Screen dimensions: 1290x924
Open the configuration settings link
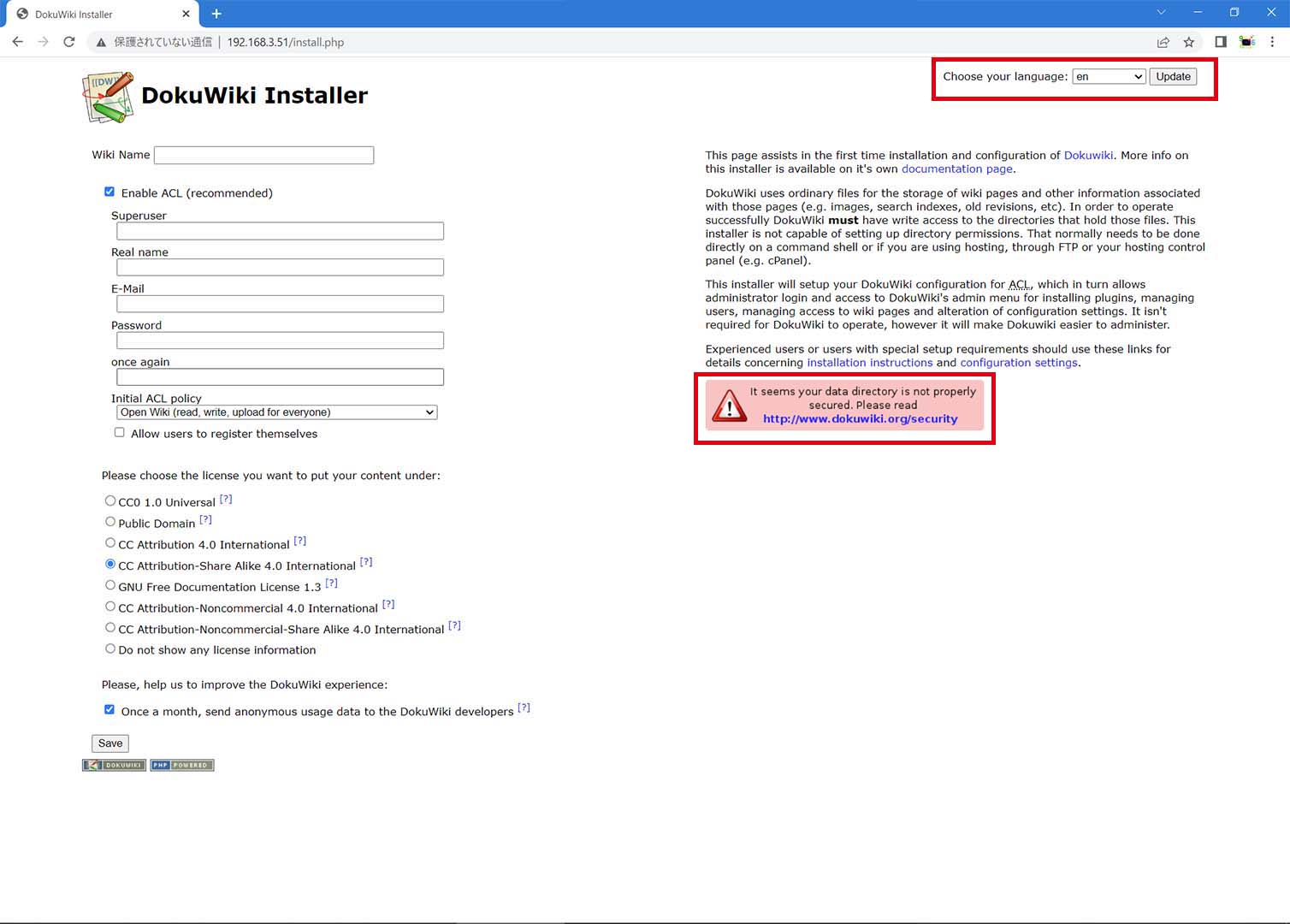click(x=1019, y=363)
